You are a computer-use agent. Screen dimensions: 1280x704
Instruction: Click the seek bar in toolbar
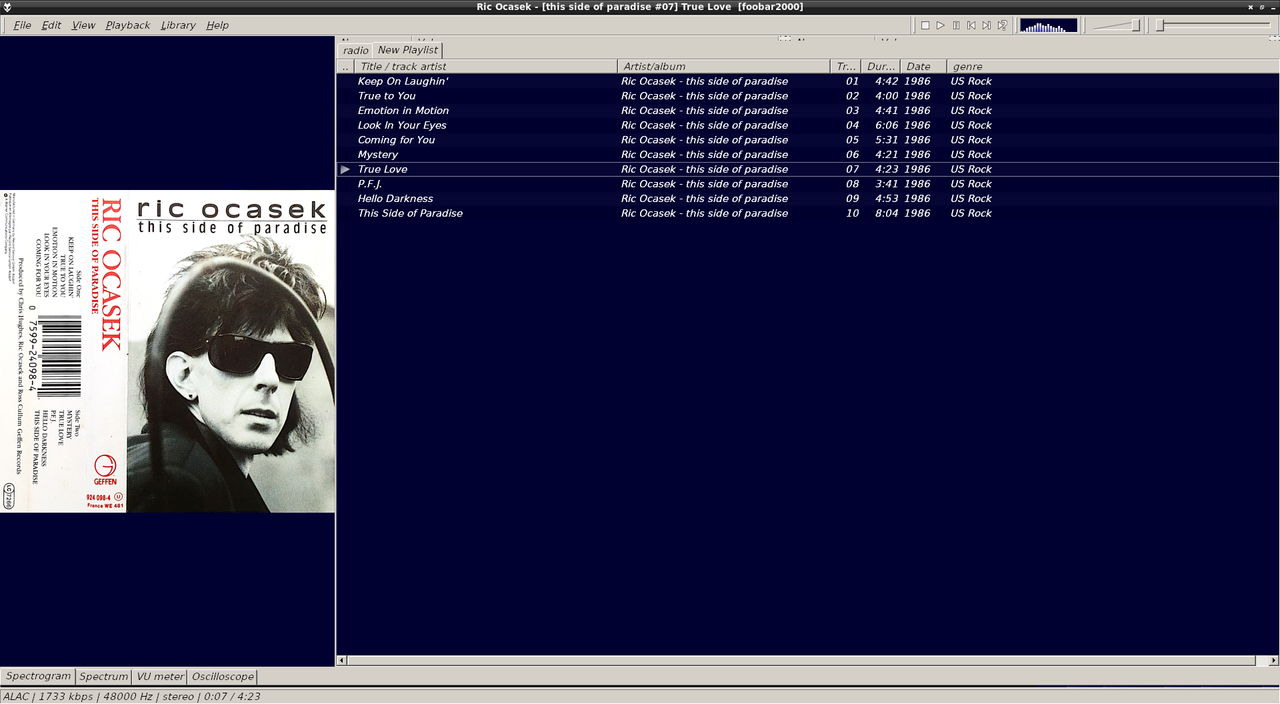point(1214,25)
